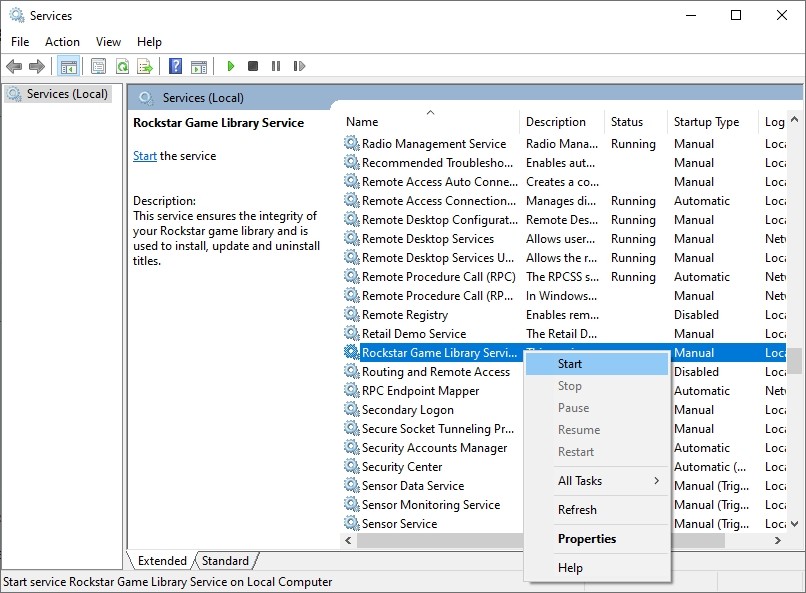Click gear icon beside Remote Registry
The height and width of the screenshot is (593, 806).
click(352, 314)
